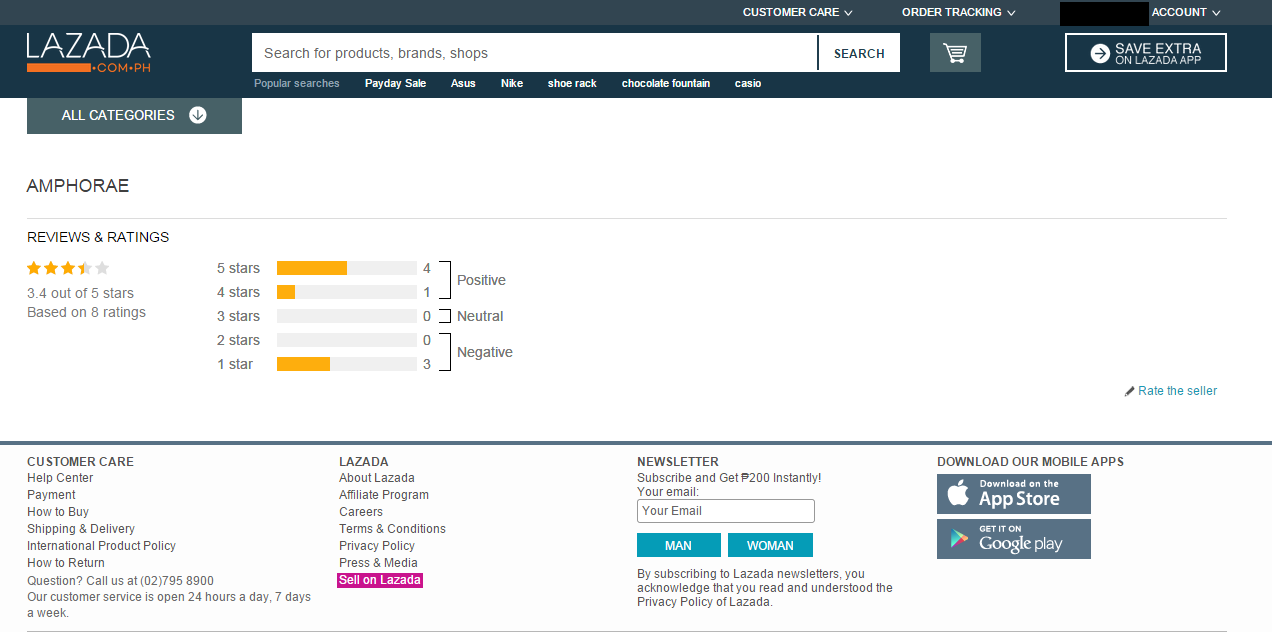Click the 1 star rating bar

tap(347, 364)
